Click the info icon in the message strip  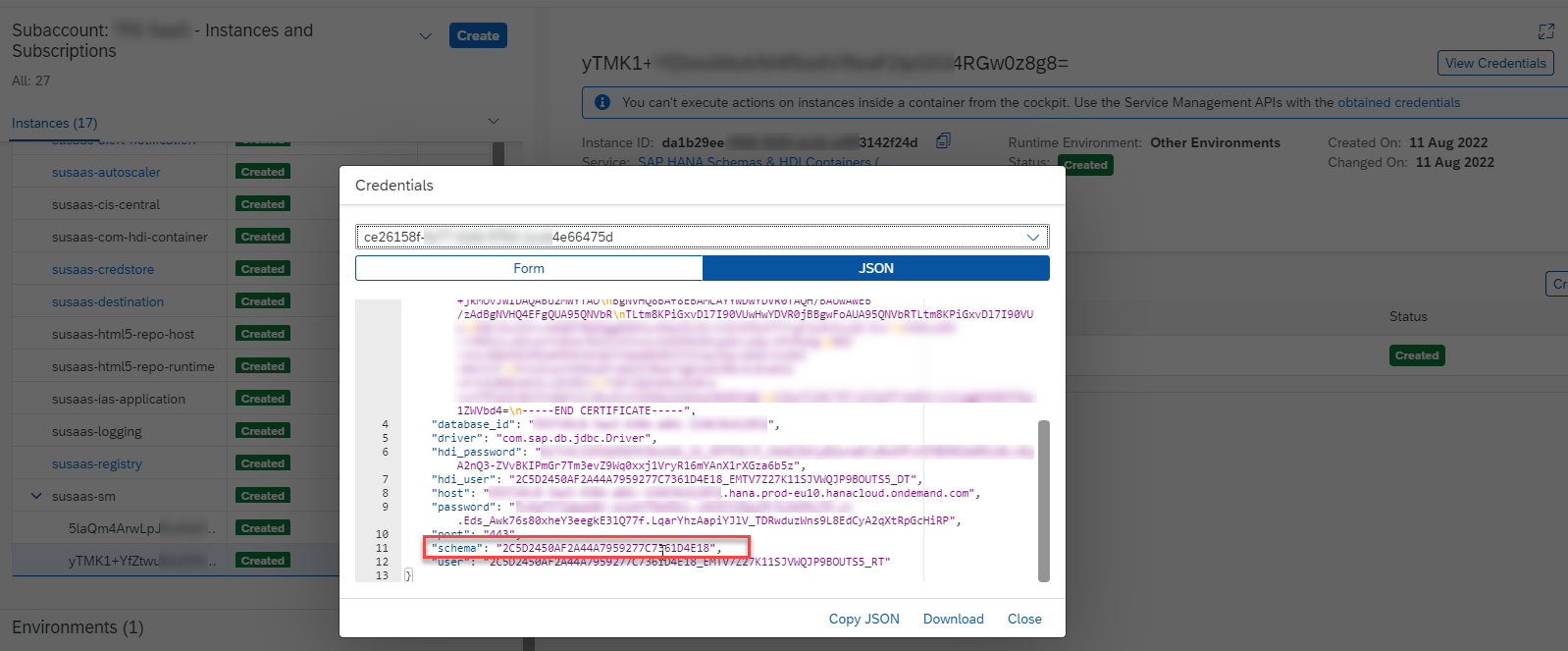[602, 102]
